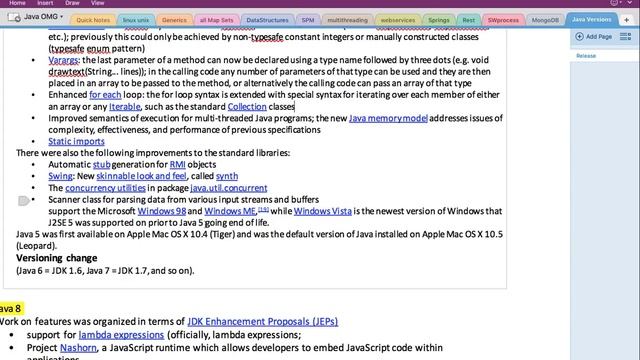Switch to the SPM section tab
The height and width of the screenshot is (360, 640).
[x=308, y=20]
